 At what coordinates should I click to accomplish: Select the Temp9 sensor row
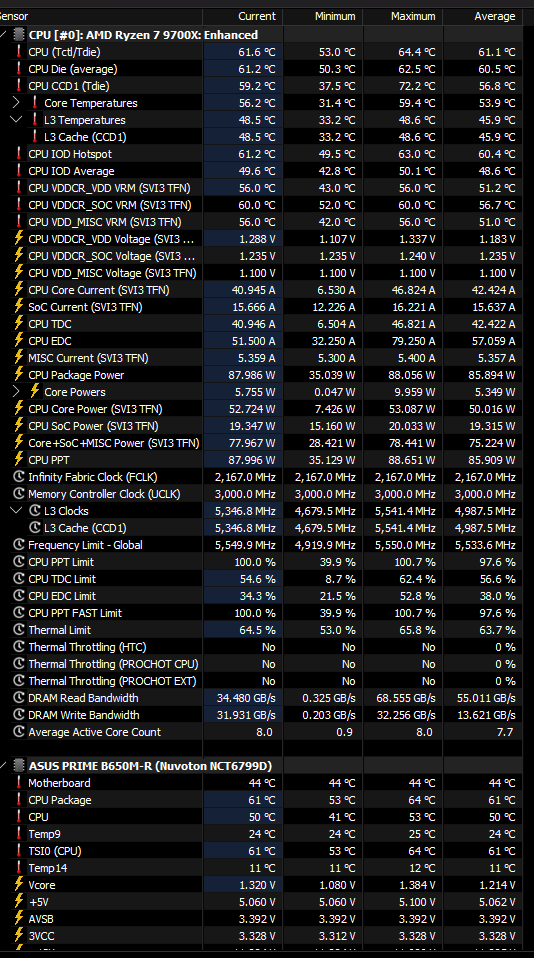(x=262, y=834)
